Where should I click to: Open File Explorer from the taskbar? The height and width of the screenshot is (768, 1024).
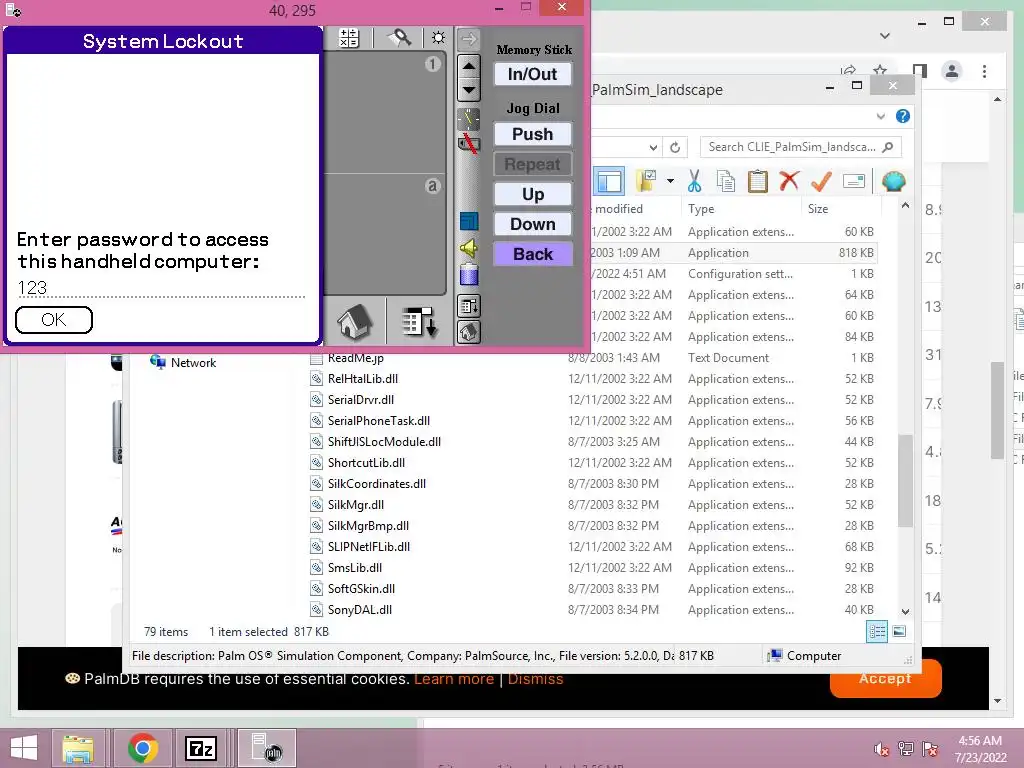[x=78, y=748]
